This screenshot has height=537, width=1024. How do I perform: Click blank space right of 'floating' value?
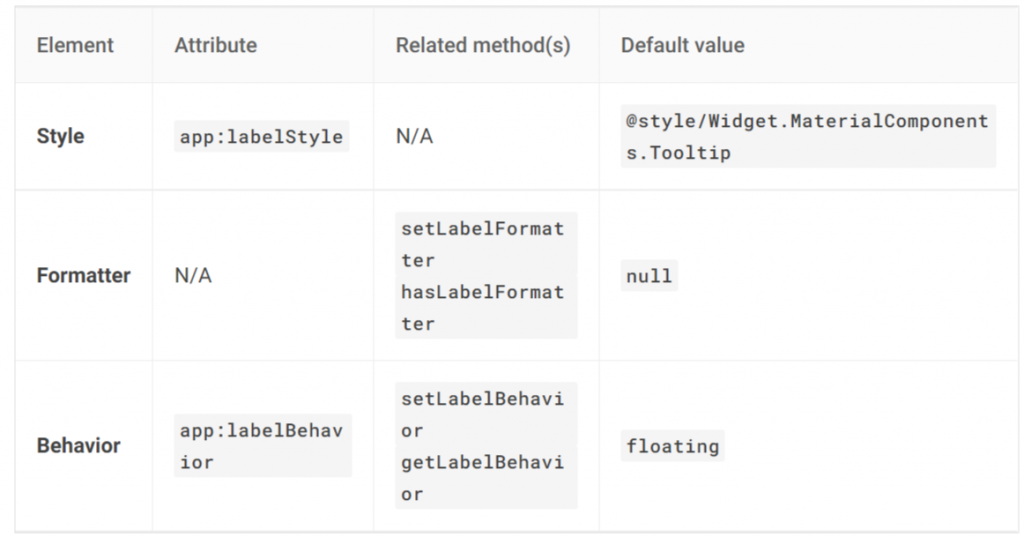(860, 445)
